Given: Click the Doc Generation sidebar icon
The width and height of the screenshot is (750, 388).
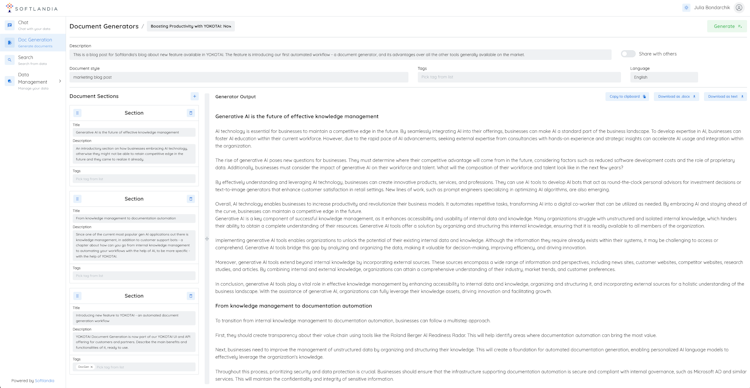Looking at the screenshot, I should point(10,43).
